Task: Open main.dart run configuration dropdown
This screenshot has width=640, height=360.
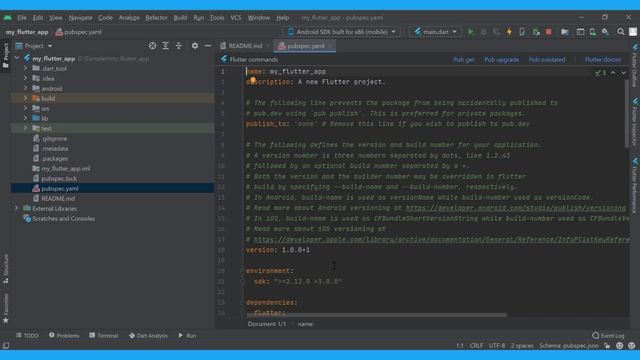Action: coord(436,32)
